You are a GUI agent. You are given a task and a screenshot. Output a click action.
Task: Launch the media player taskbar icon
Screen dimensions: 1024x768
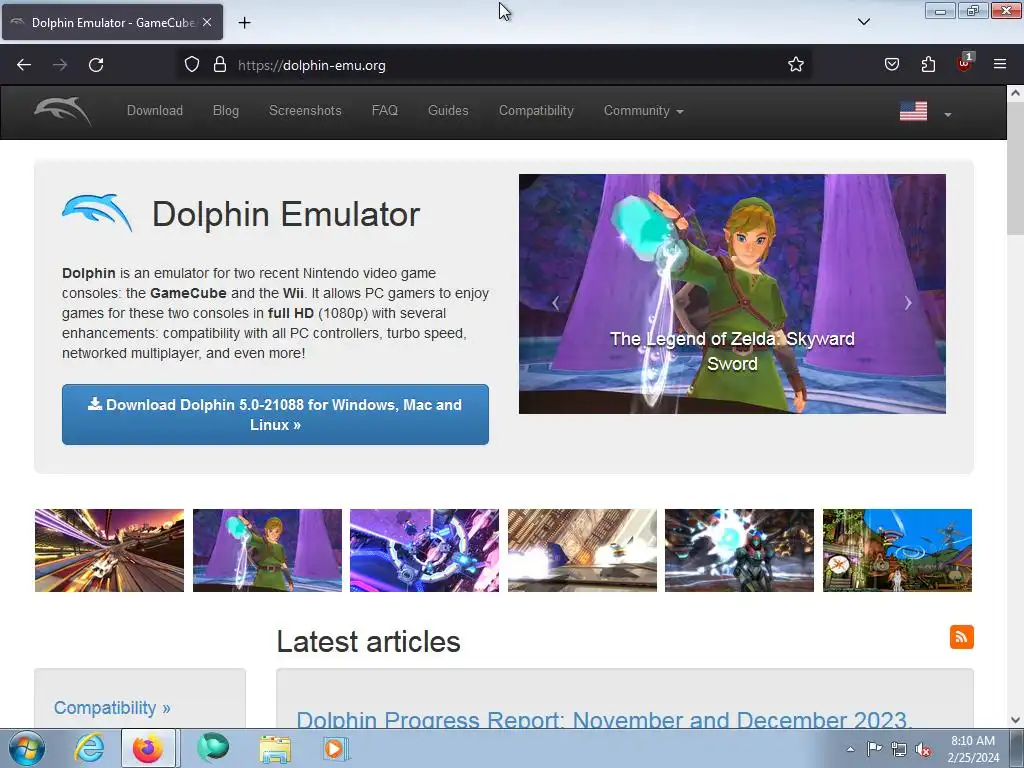tap(335, 748)
